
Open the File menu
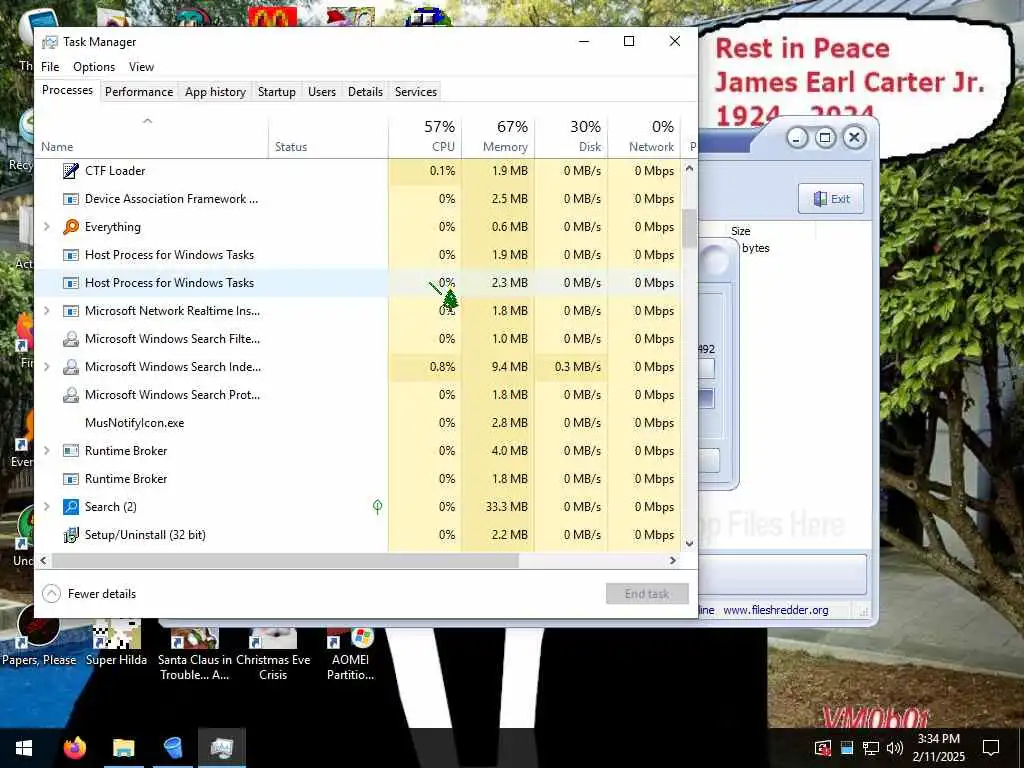[50, 67]
